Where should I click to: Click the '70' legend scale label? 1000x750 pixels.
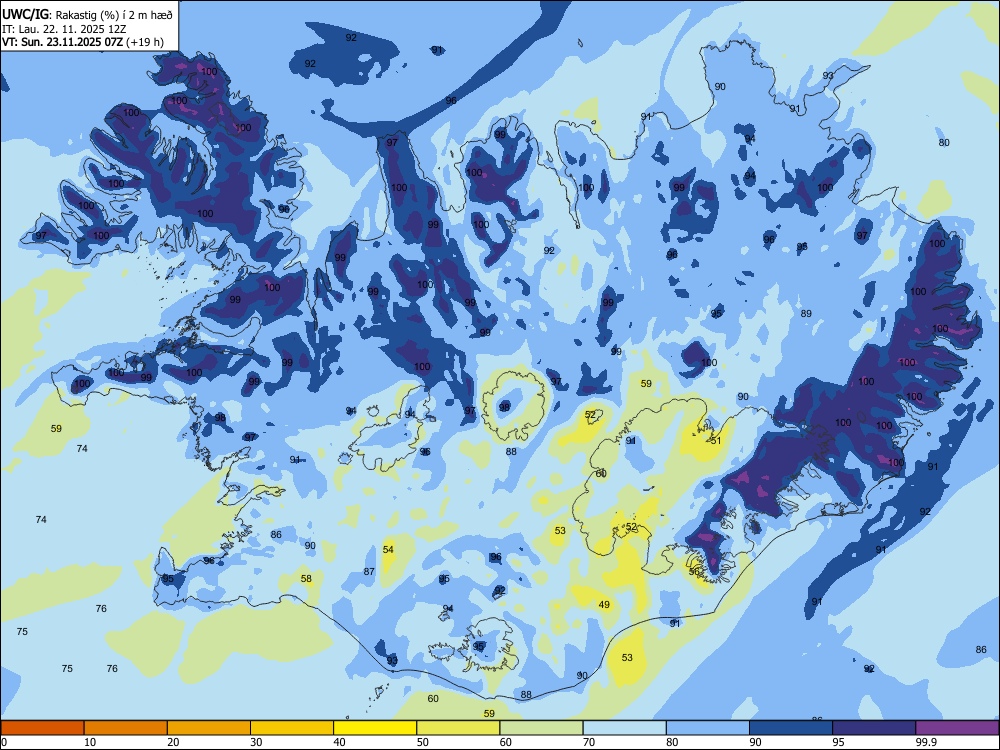click(x=589, y=742)
